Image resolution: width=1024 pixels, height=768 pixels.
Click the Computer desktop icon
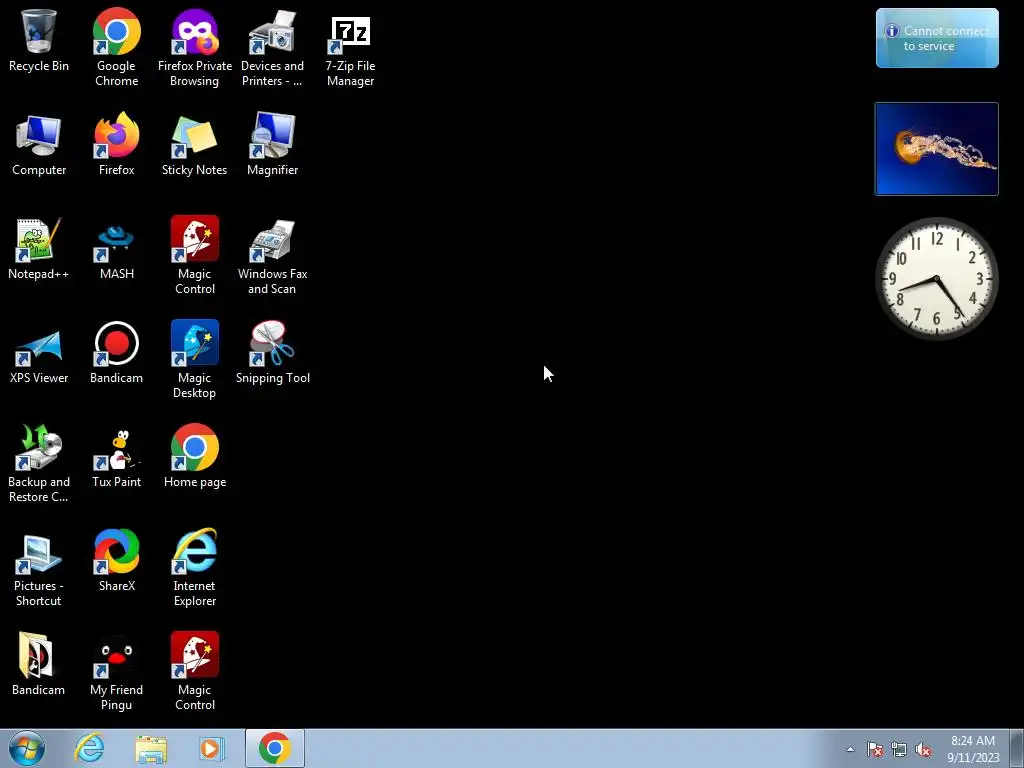click(x=39, y=145)
